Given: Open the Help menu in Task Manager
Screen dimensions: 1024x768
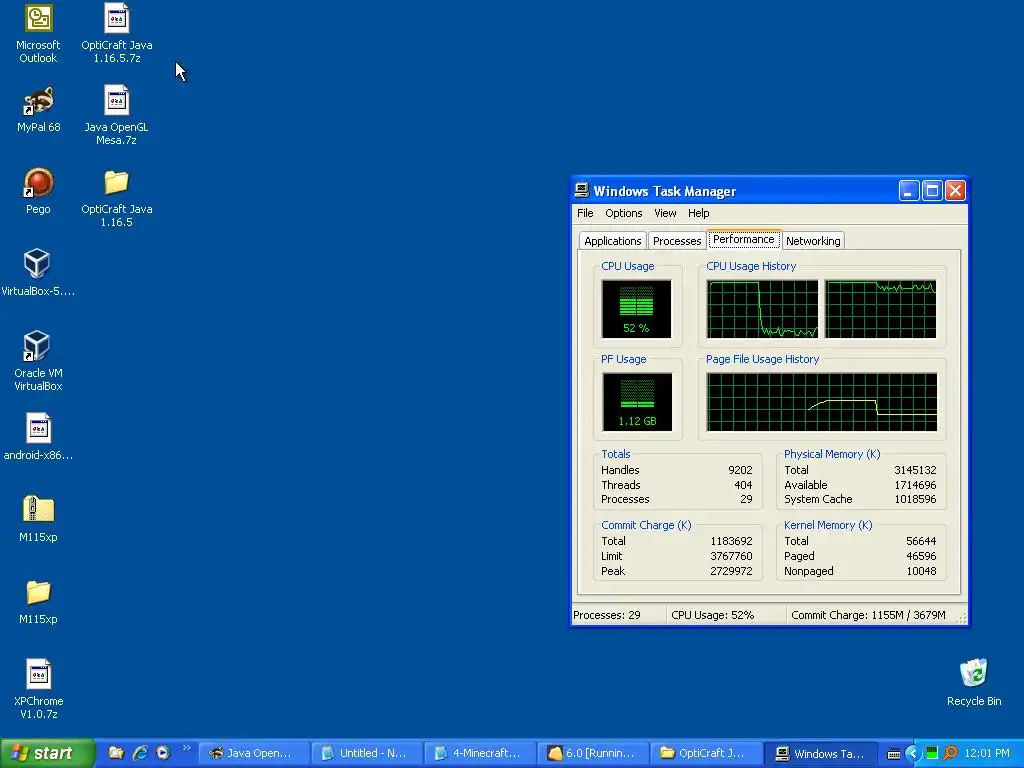Looking at the screenshot, I should pos(698,213).
